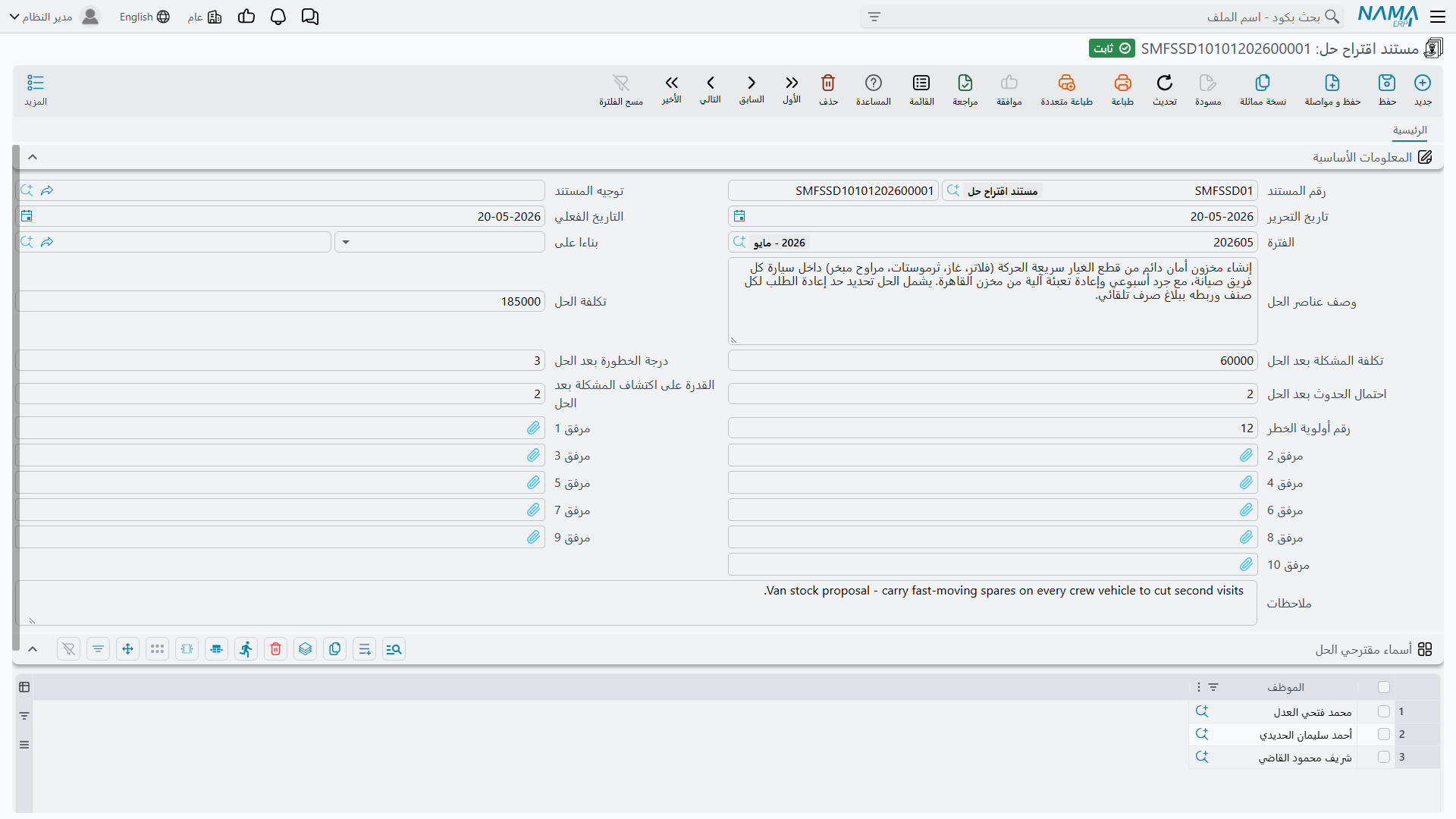
Task: Open lookup for شريف محمود القاضي
Action: pos(1202,757)
